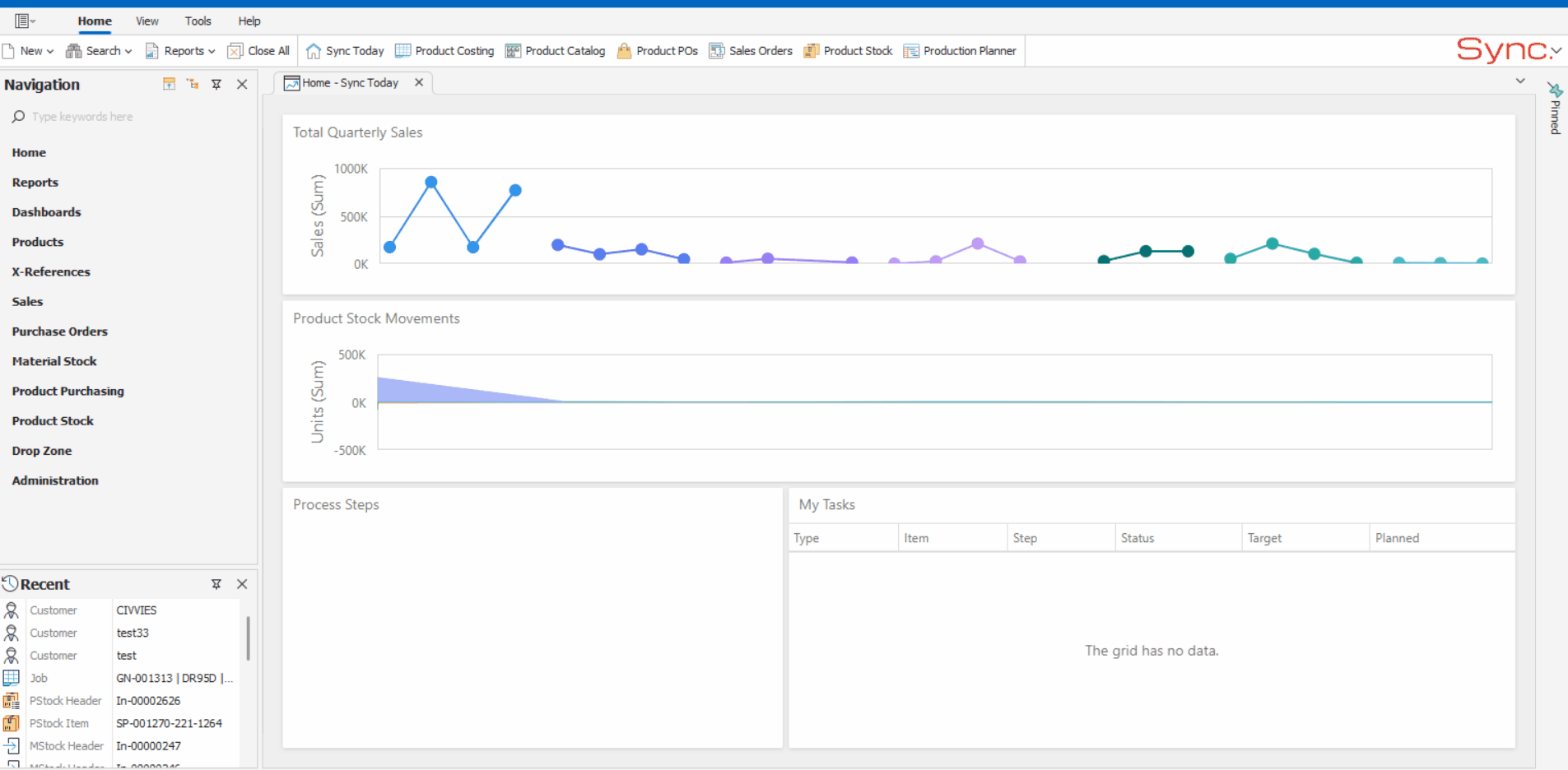Click the highest blue point on sales chart

point(431,182)
